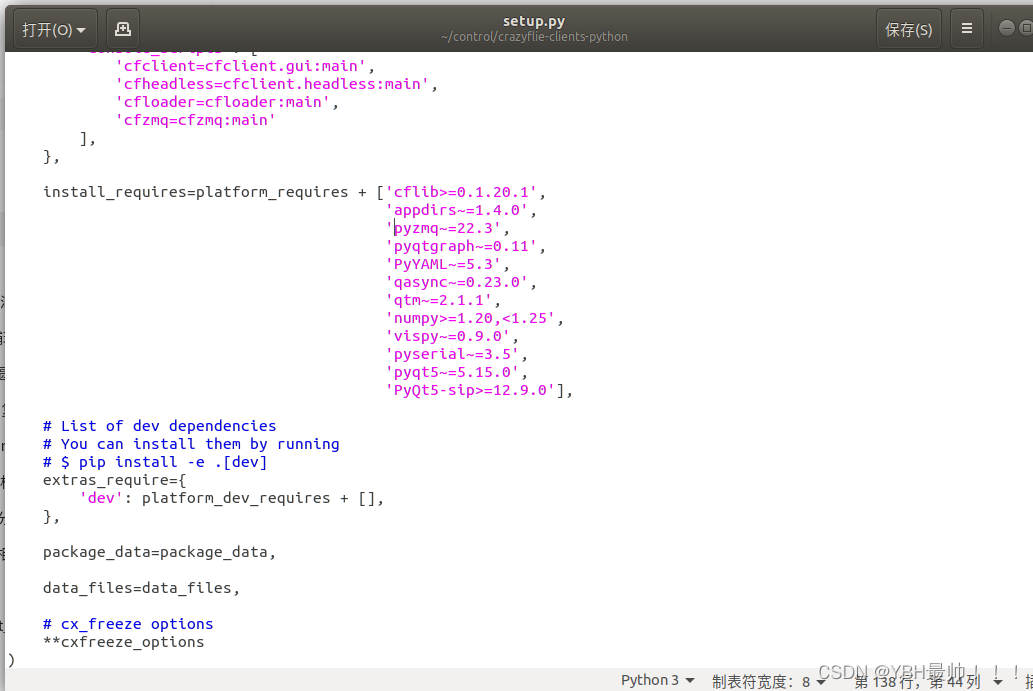Image resolution: width=1033 pixels, height=691 pixels.
Task: Create a new document with the new-tab icon
Action: (x=121, y=28)
